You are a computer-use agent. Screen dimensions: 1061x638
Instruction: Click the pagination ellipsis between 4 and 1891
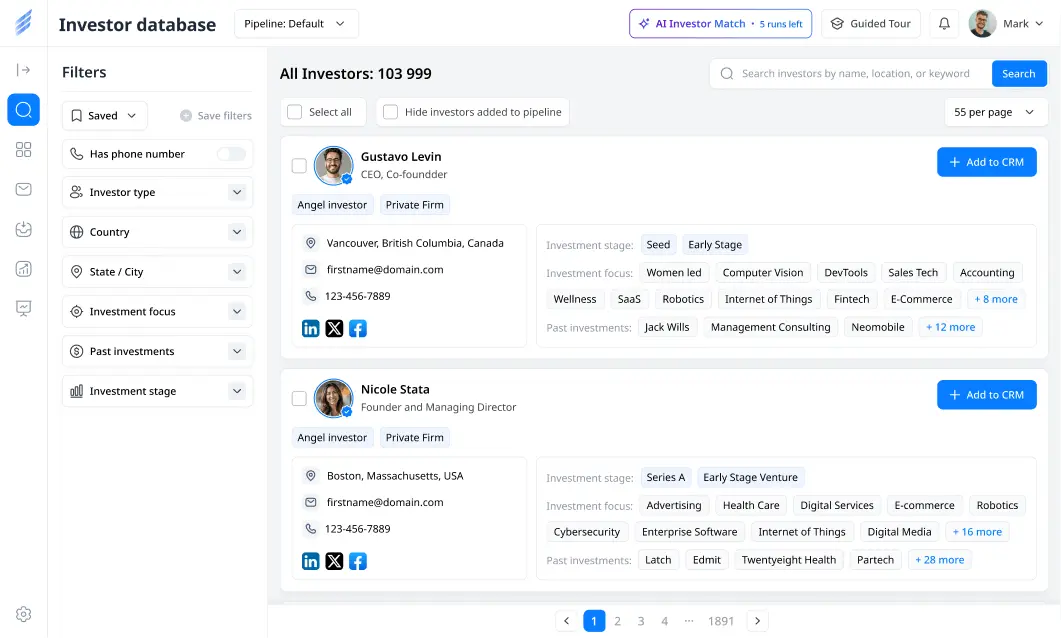[689, 621]
